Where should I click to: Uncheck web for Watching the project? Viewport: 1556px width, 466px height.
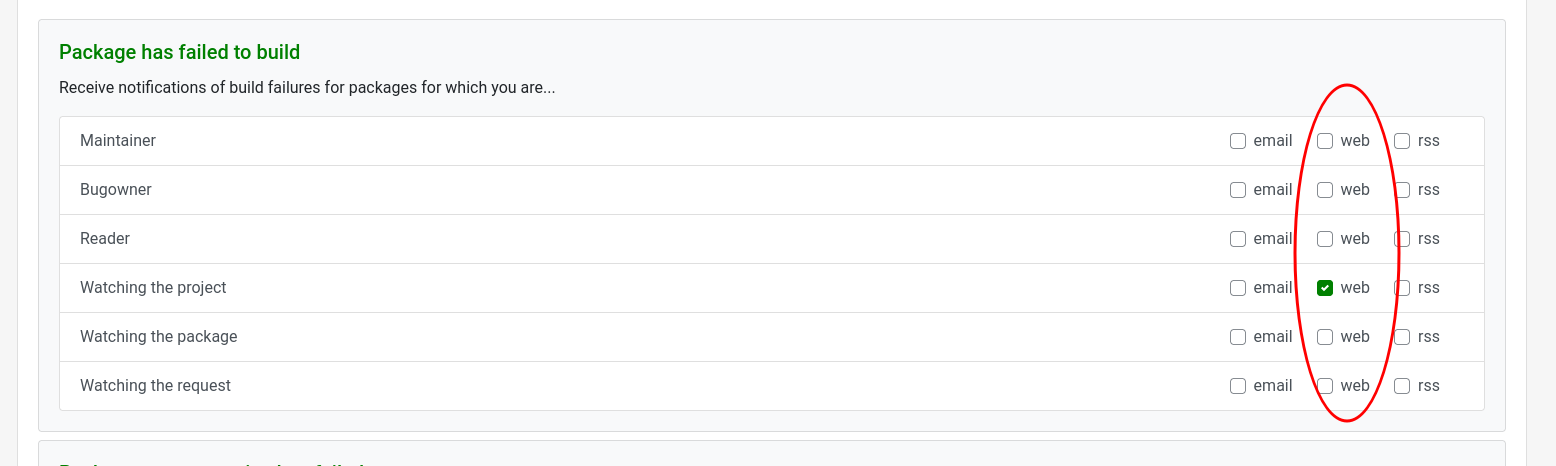[1325, 288]
